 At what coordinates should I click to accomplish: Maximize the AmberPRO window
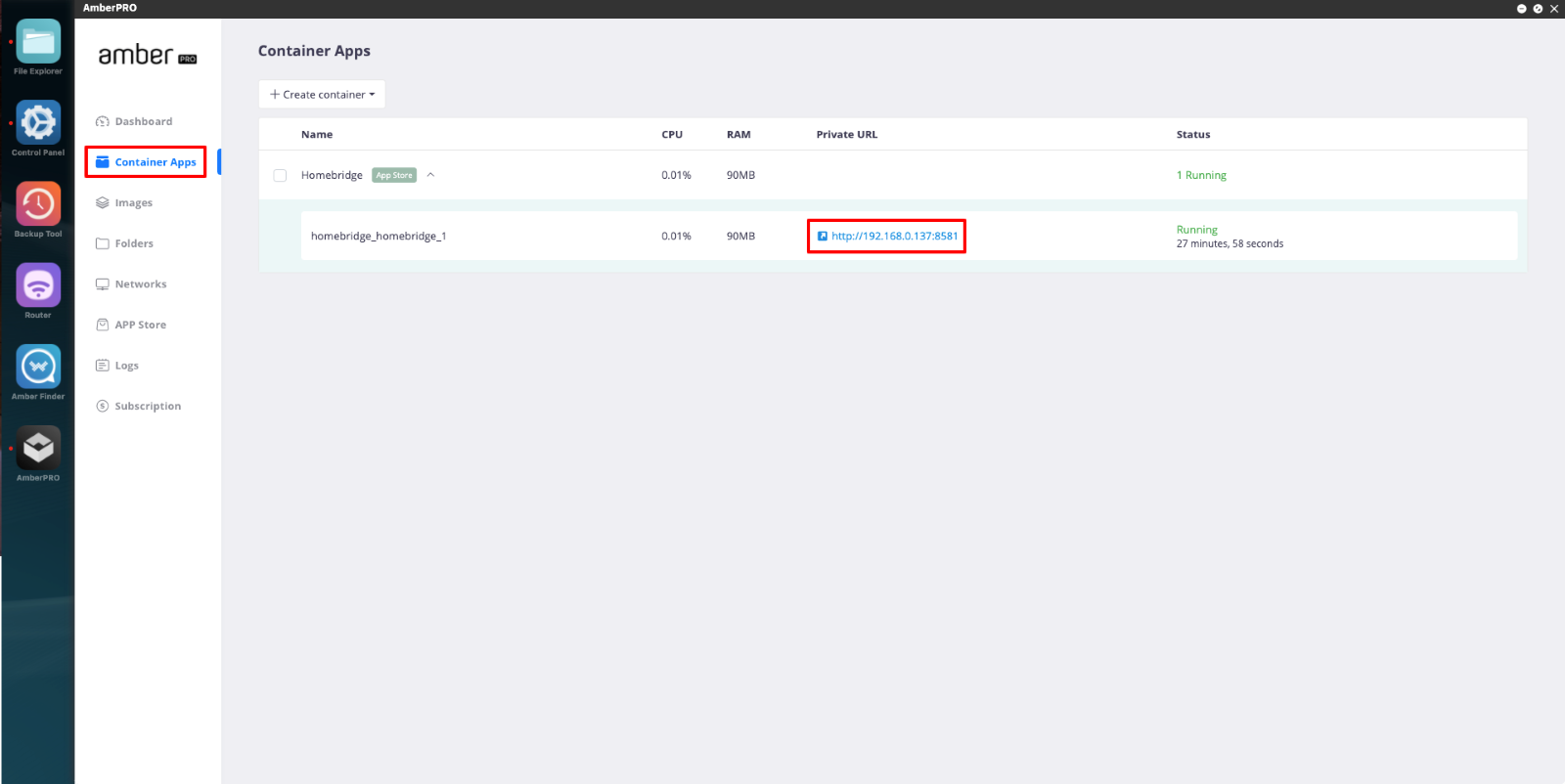1538,9
